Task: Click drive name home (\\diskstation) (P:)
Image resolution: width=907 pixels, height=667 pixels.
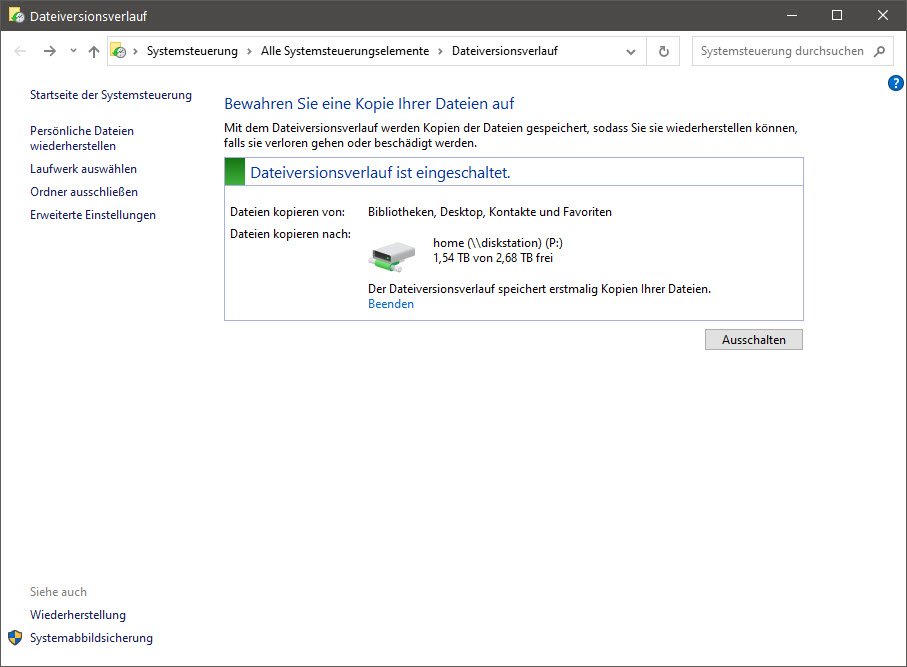Action: tap(497, 243)
